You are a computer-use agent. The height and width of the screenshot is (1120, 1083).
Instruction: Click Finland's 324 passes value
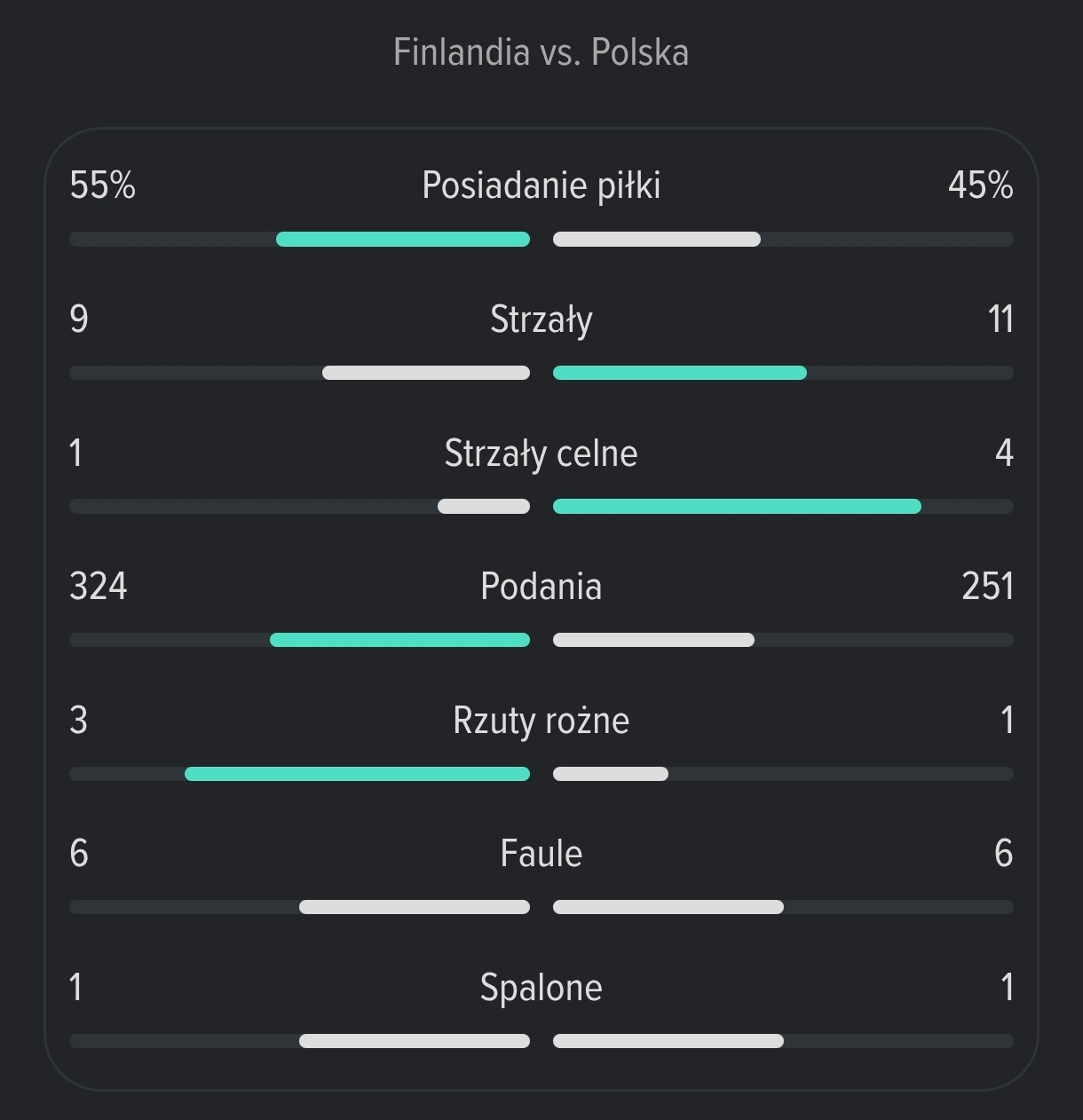point(99,587)
